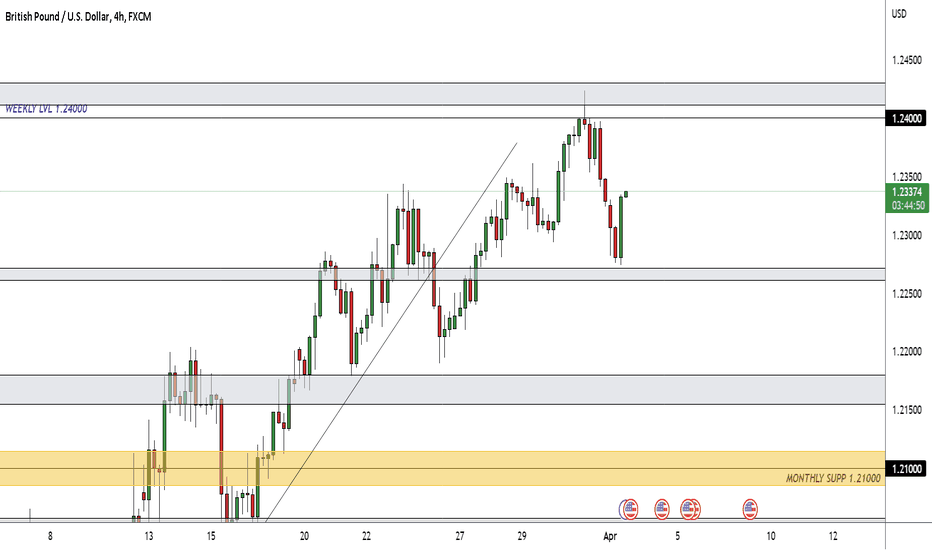This screenshot has width=932, height=550.
Task: Click date 13 on the time axis
Action: pyautogui.click(x=149, y=536)
